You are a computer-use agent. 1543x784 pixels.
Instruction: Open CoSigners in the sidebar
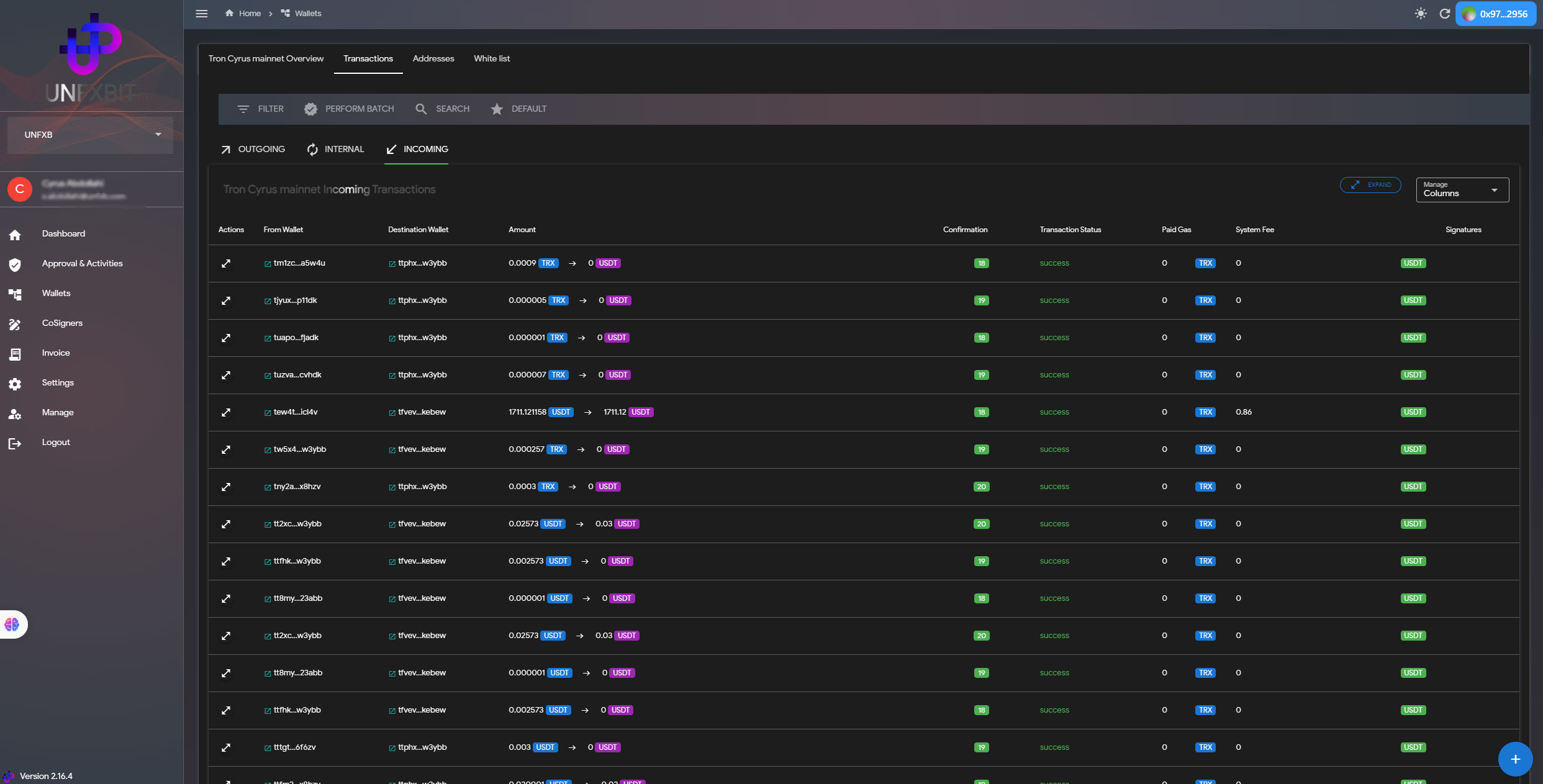click(62, 323)
